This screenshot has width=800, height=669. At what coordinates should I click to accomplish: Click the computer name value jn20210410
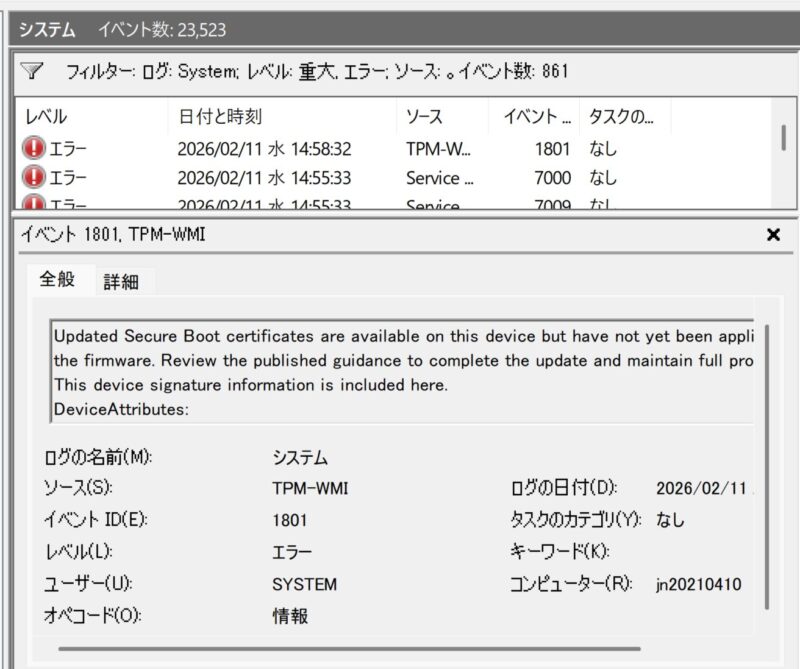pos(699,584)
